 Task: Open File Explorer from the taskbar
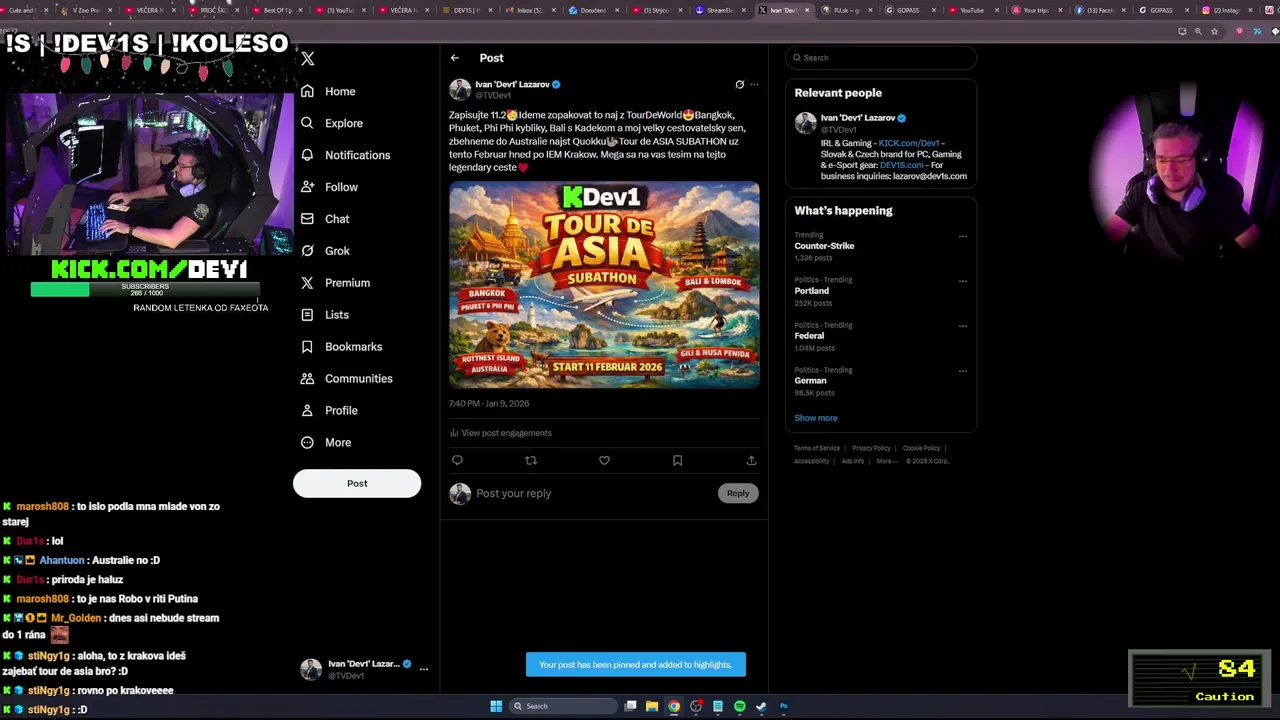pos(652,706)
